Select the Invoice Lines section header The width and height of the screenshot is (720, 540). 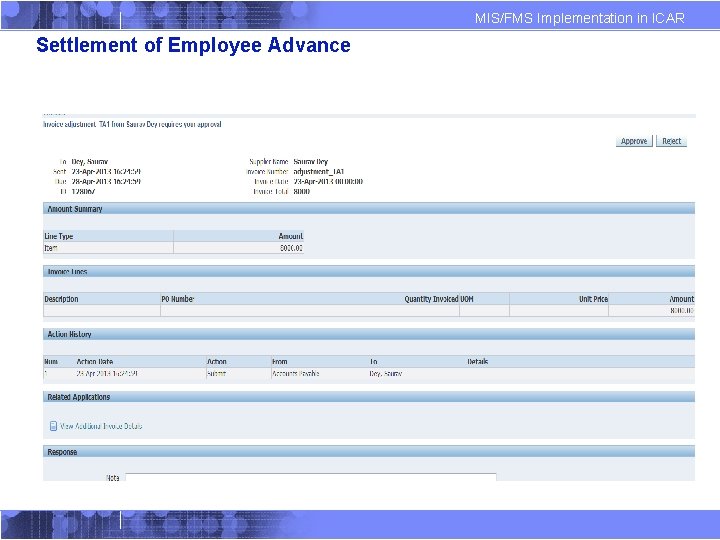369,271
